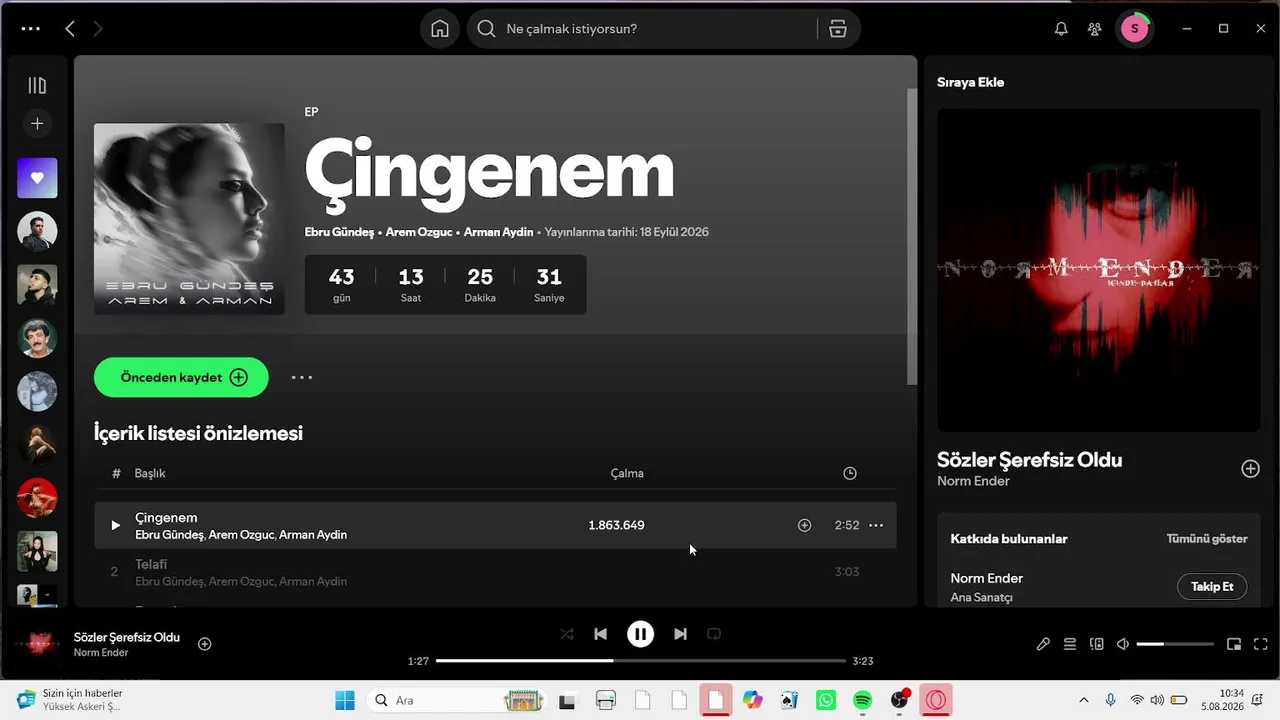Add now-playing track to Liked Songs
The width and height of the screenshot is (1280, 720).
click(204, 644)
